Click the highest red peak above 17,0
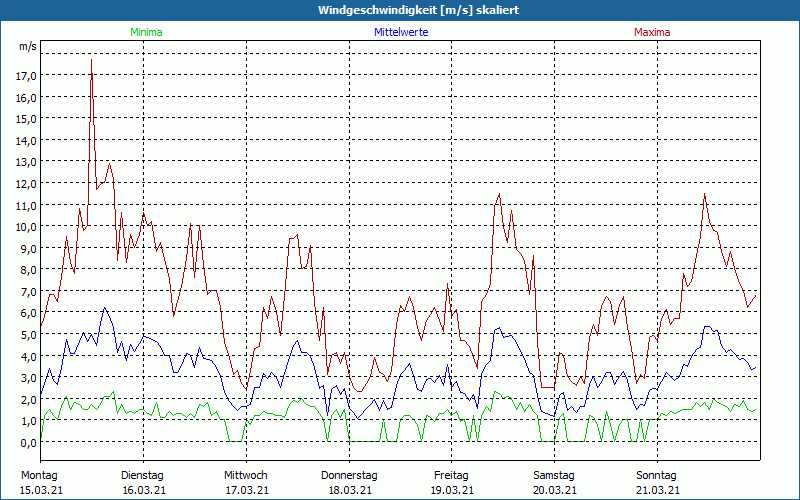Image resolution: width=800 pixels, height=500 pixels. pyautogui.click(x=91, y=60)
